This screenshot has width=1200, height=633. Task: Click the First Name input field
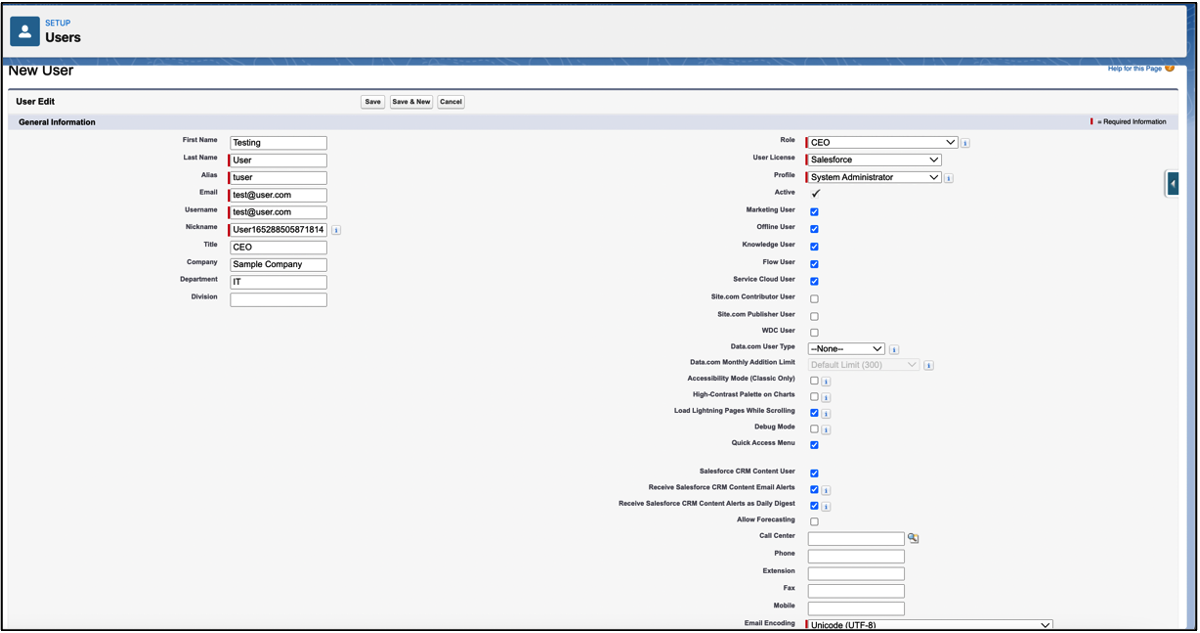pos(278,143)
